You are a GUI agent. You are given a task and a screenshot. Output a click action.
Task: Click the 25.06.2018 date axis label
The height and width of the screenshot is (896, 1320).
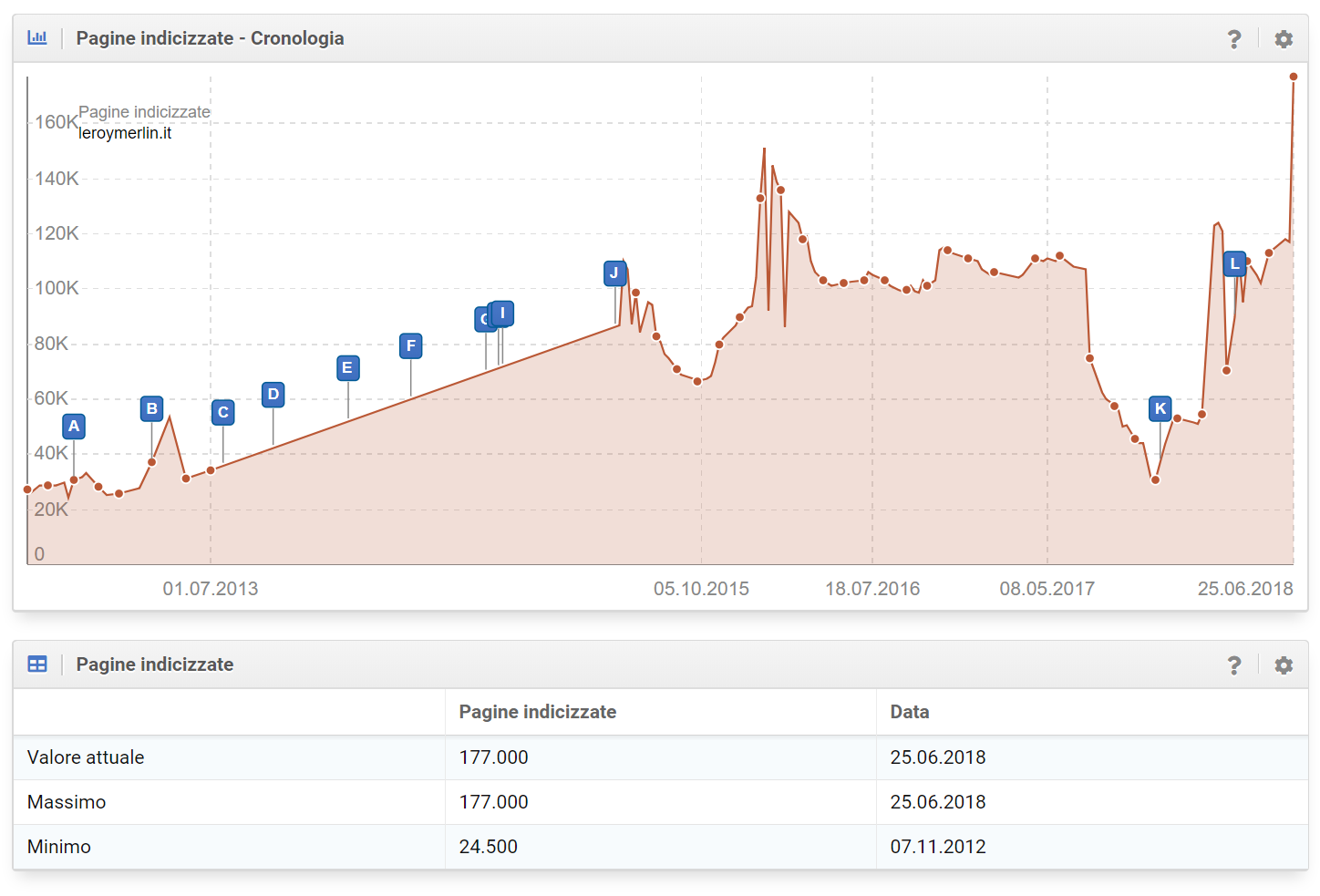pos(1245,589)
